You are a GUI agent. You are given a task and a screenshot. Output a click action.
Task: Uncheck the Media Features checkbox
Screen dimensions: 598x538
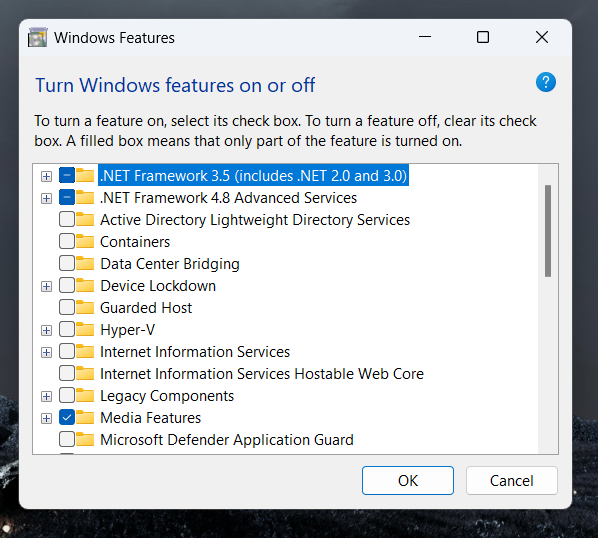pyautogui.click(x=67, y=418)
